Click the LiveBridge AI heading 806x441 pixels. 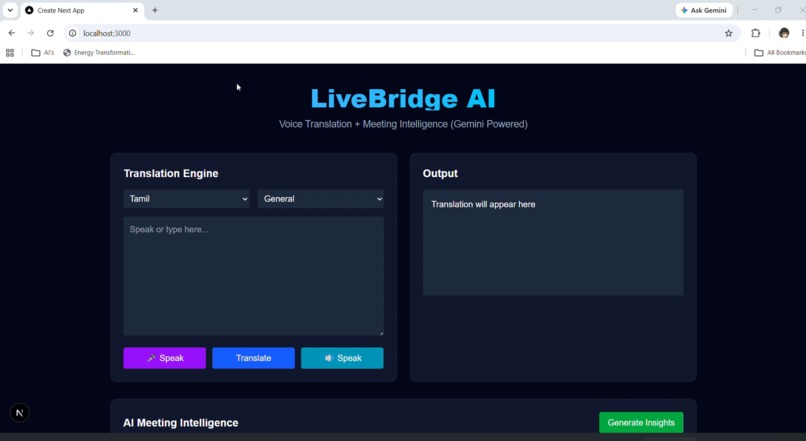click(403, 99)
